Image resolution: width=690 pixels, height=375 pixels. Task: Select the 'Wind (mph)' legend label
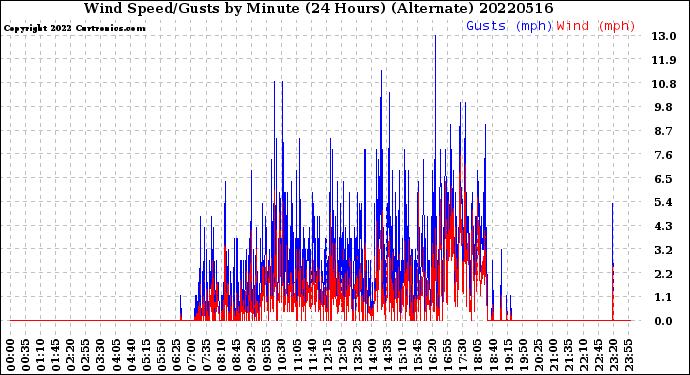pyautogui.click(x=596, y=26)
